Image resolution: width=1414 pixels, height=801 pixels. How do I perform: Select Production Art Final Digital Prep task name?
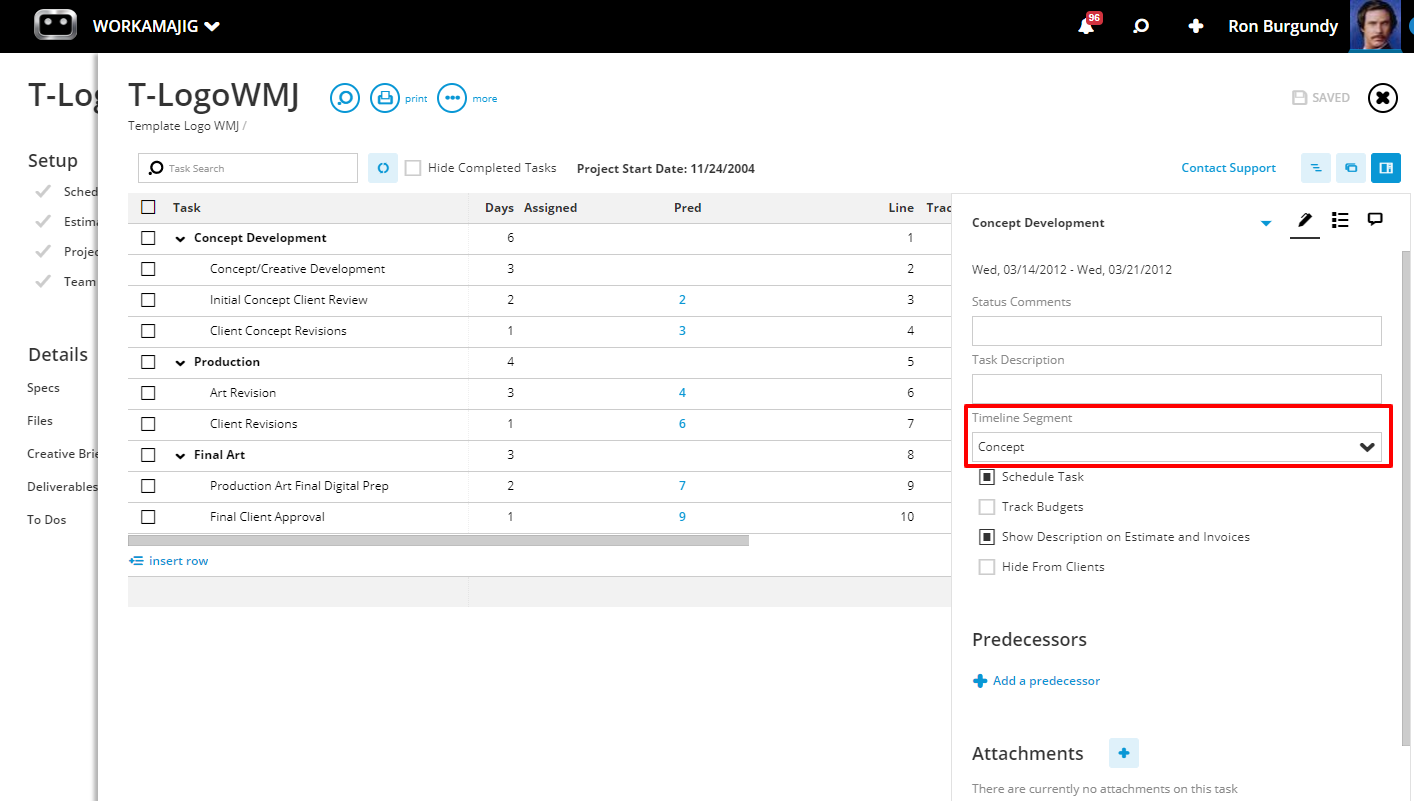tap(299, 486)
